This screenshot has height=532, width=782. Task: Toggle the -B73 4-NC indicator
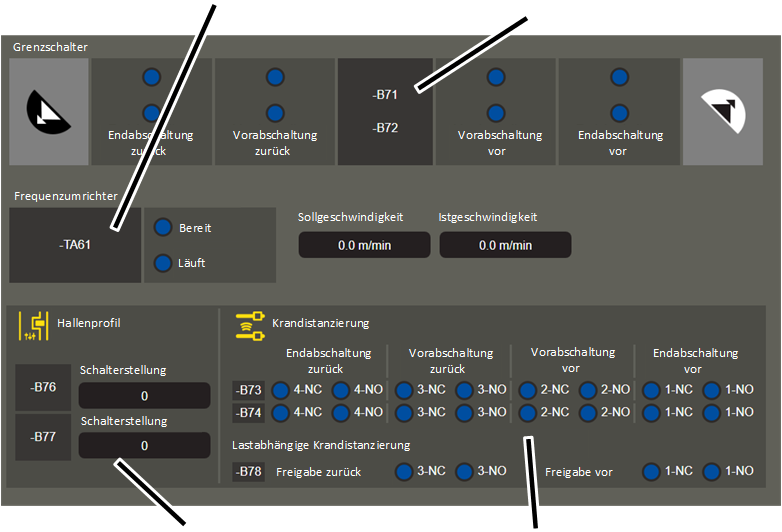(x=281, y=390)
